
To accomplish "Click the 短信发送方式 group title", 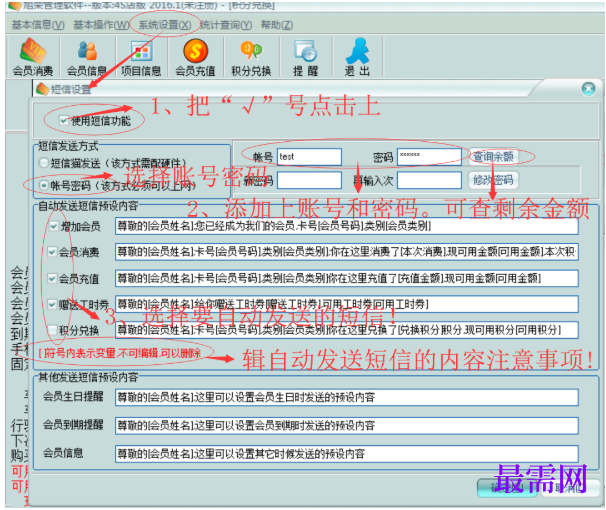I will click(68, 146).
